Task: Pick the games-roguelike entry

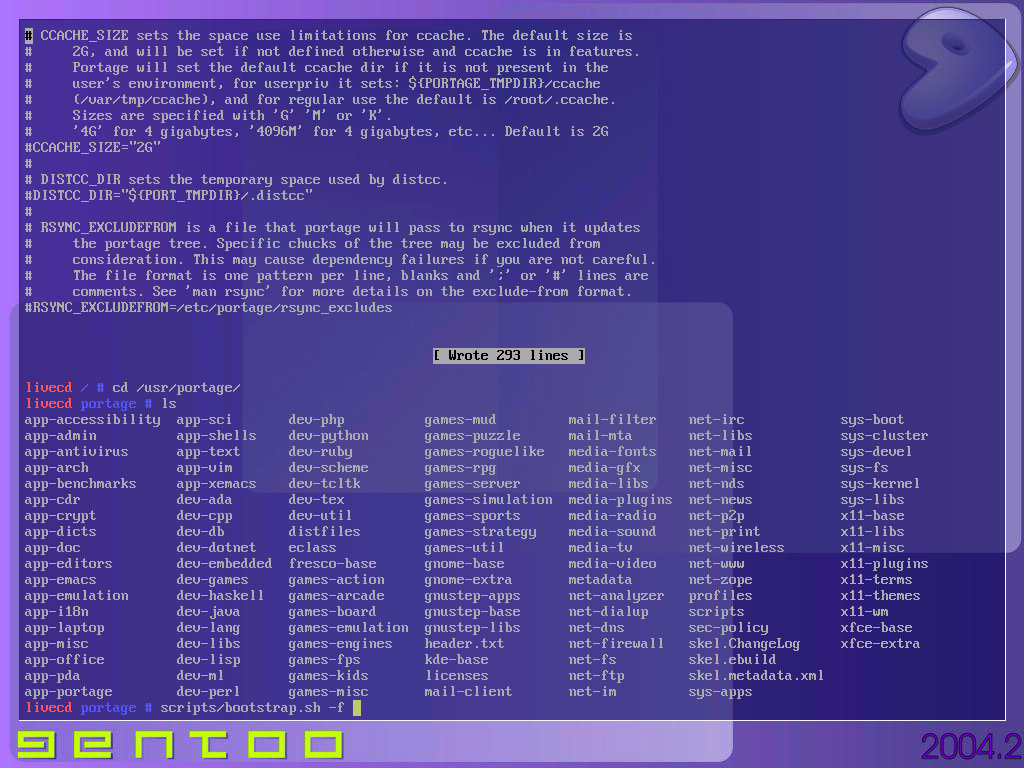Action: 485,452
